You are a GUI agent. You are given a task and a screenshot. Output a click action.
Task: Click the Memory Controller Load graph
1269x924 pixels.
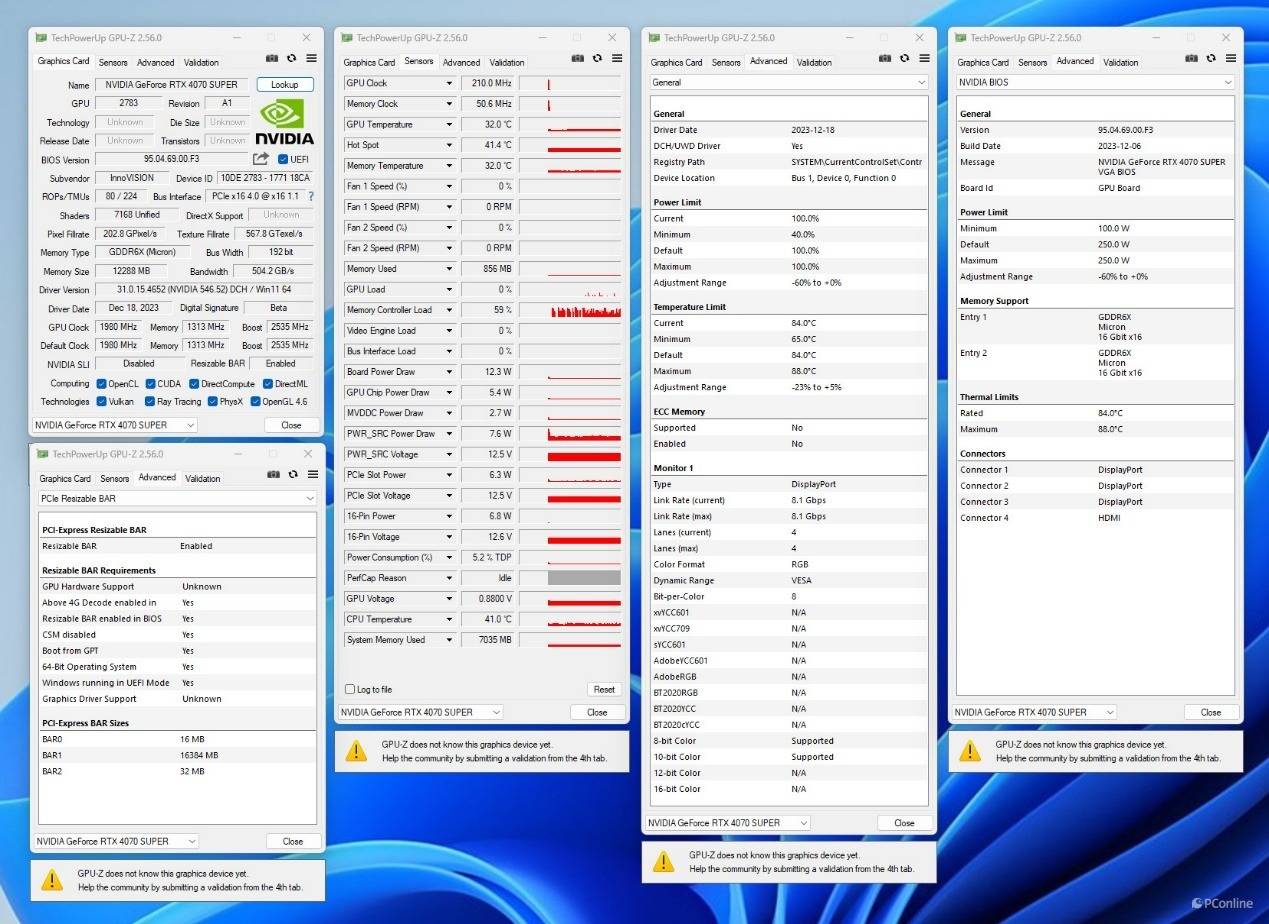(584, 310)
